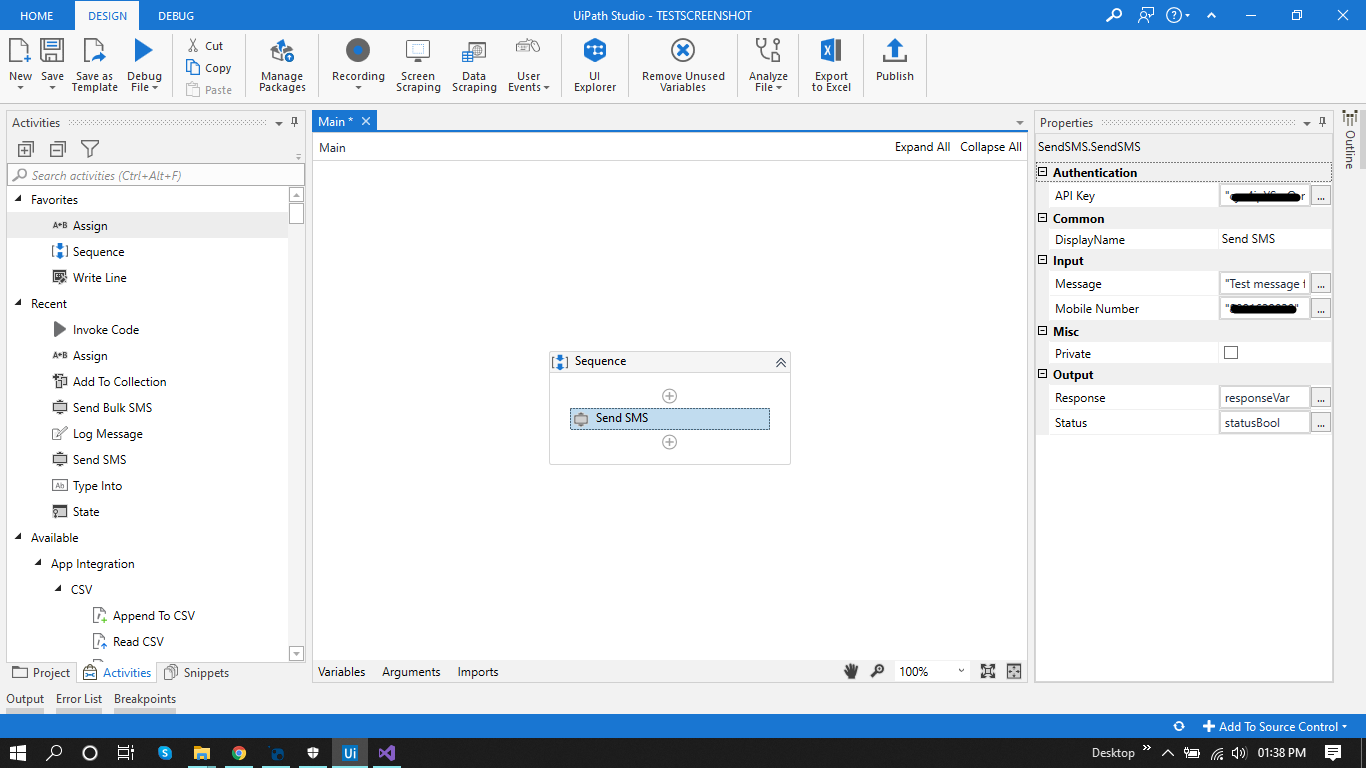Focus the Search activities field
Viewport: 1366px width, 768px height.
tap(156, 175)
